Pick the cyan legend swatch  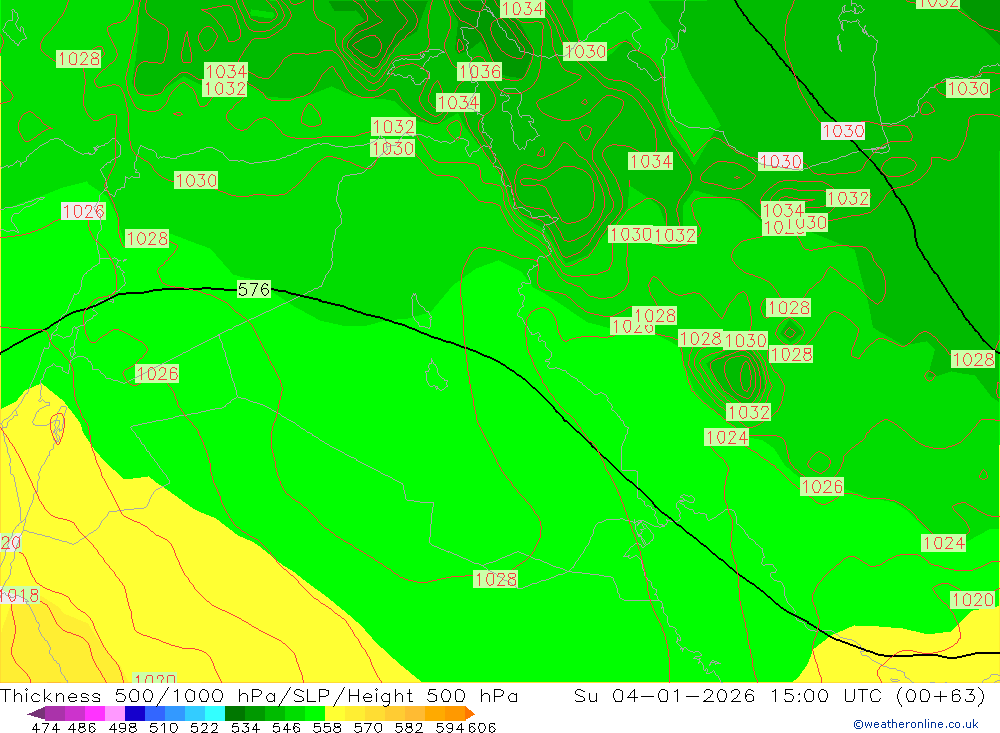click(215, 713)
